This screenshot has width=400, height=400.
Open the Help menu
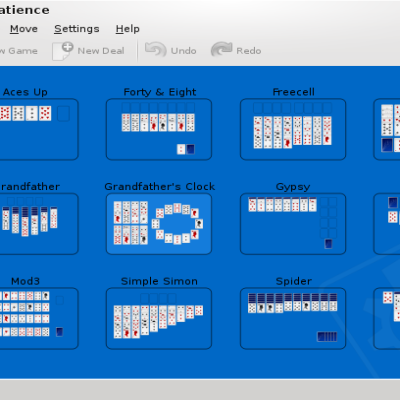(128, 29)
